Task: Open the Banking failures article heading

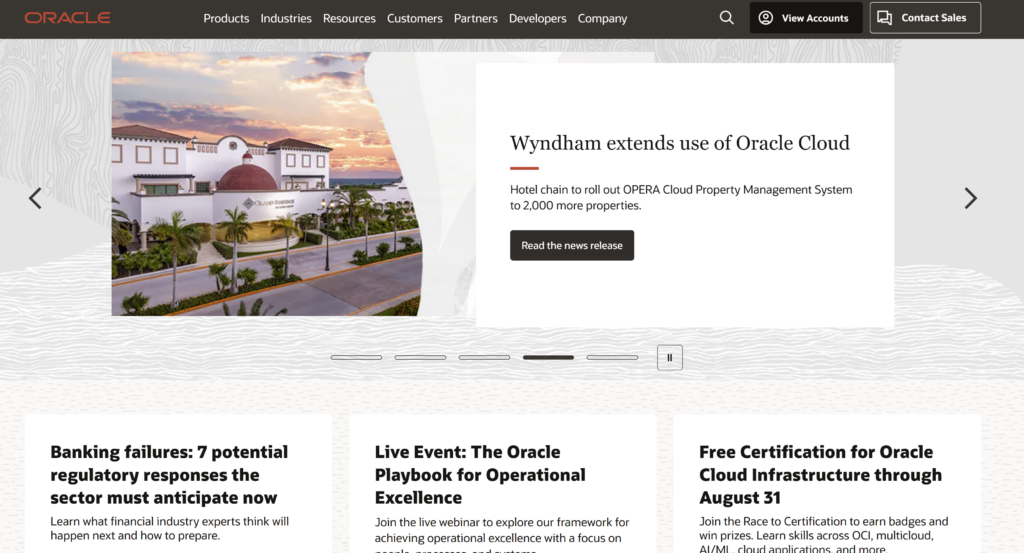Action: (169, 475)
